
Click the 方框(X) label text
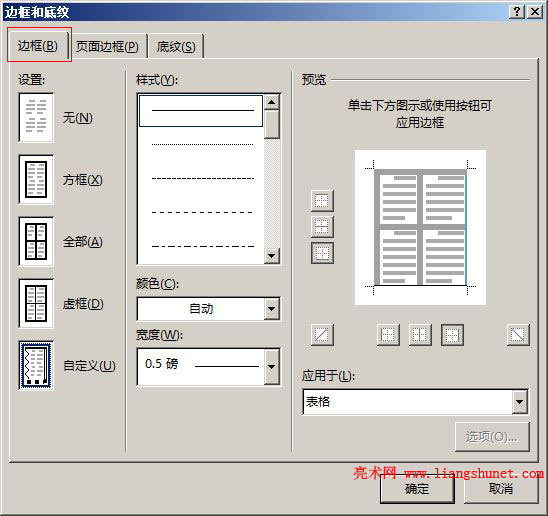click(83, 180)
